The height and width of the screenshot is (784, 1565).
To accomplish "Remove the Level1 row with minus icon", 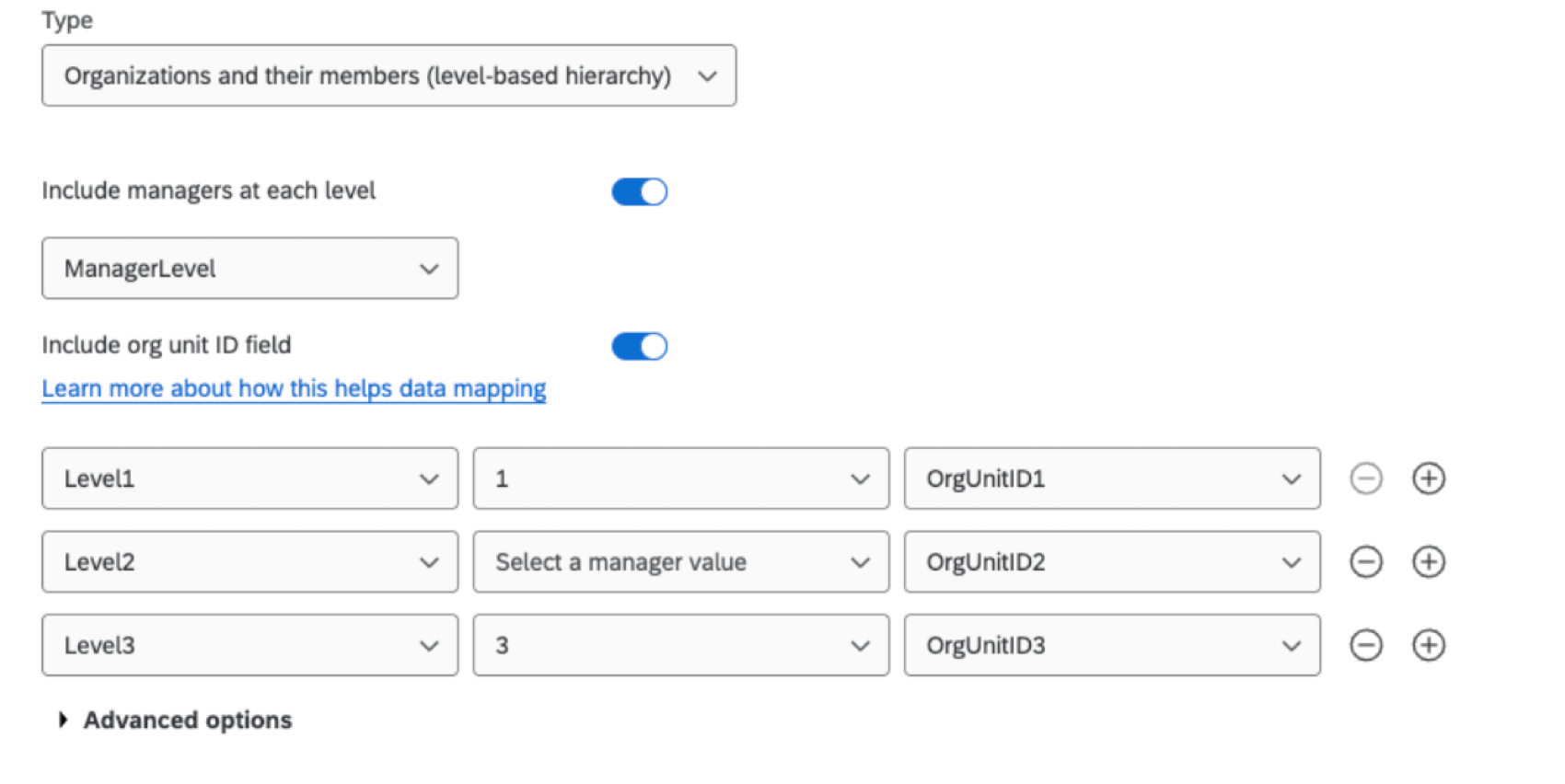I will [1366, 478].
